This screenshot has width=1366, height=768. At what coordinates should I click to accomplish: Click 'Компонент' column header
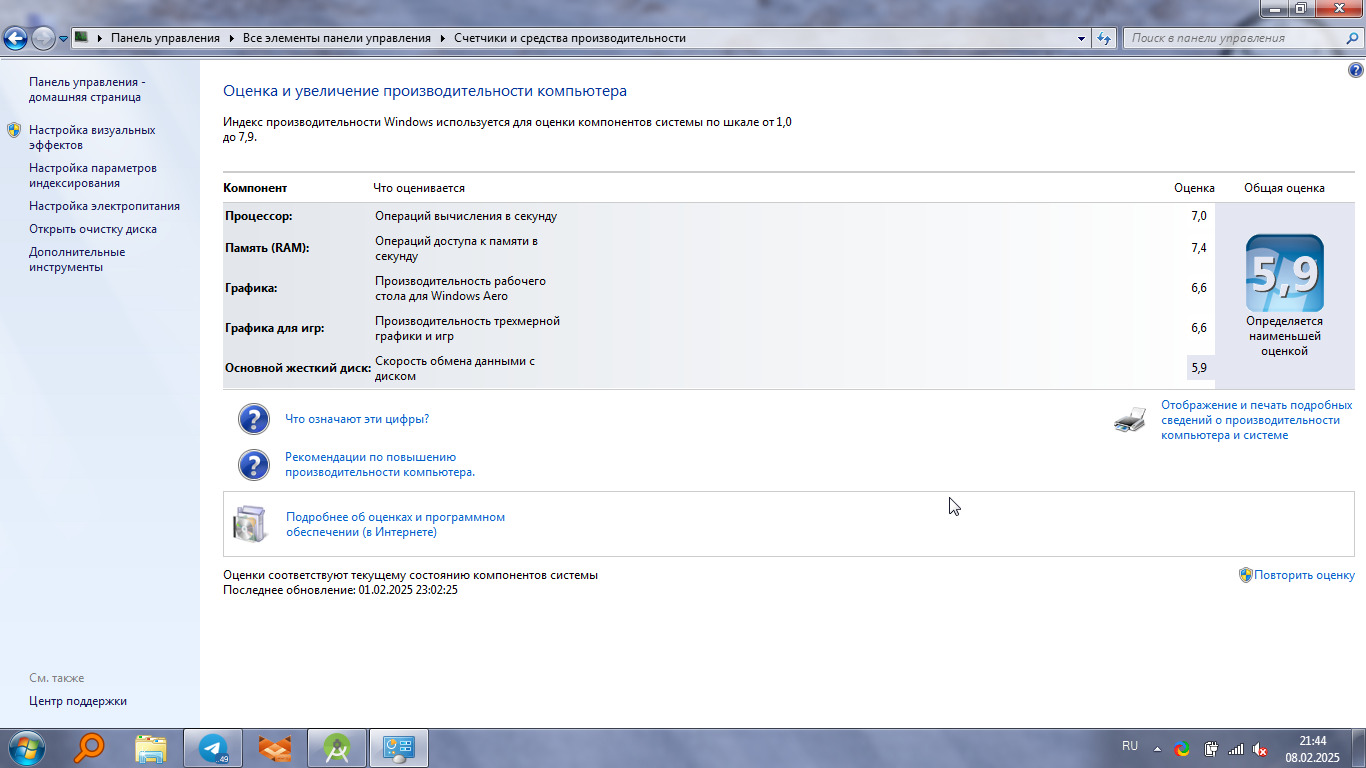point(255,188)
